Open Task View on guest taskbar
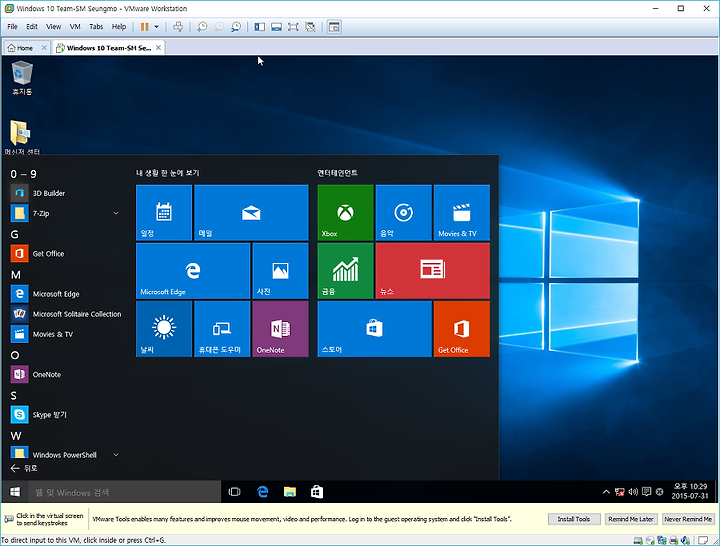720x546 pixels. coord(234,492)
